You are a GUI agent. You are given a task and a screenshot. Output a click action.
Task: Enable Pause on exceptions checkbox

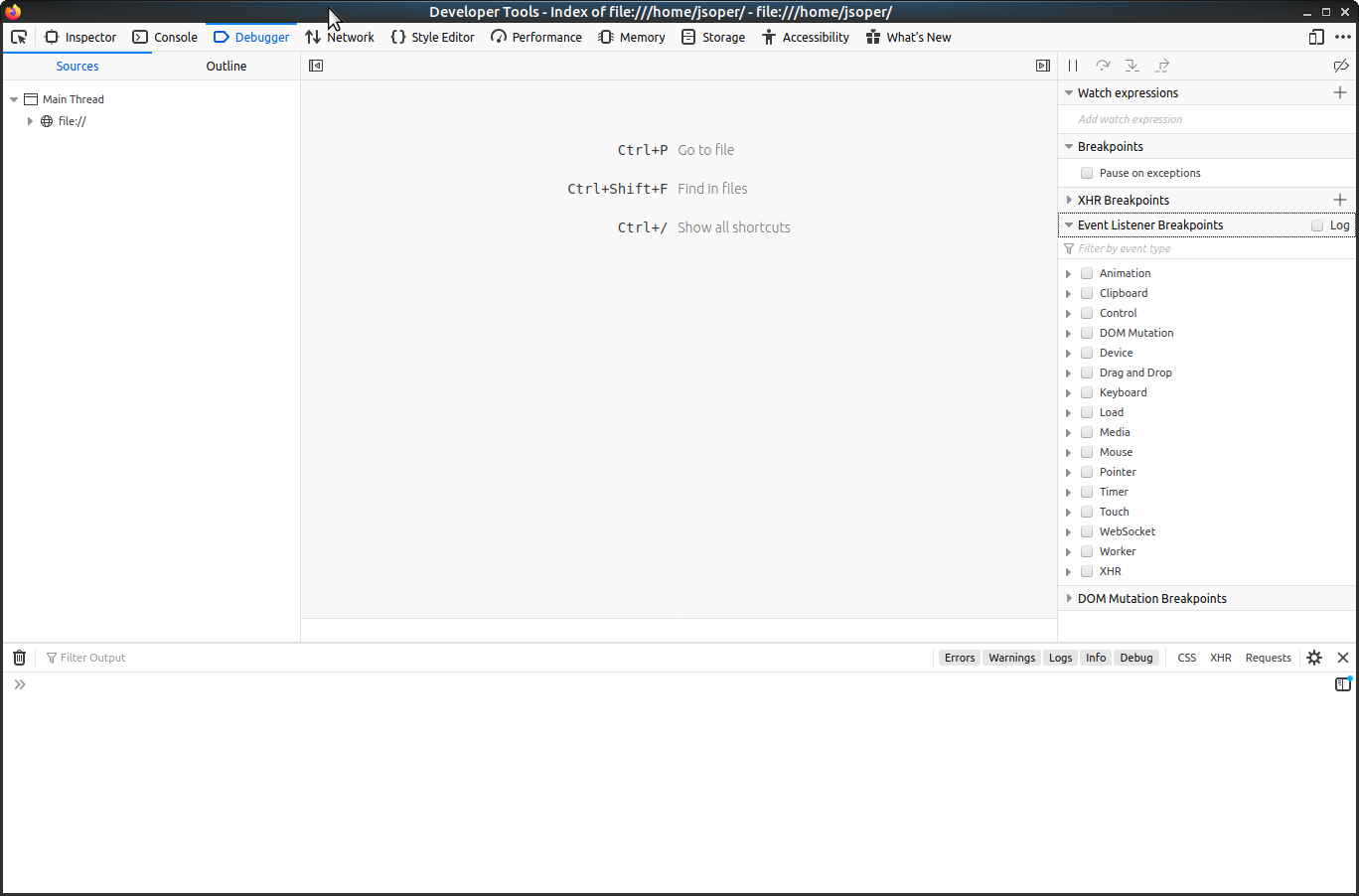tap(1087, 173)
